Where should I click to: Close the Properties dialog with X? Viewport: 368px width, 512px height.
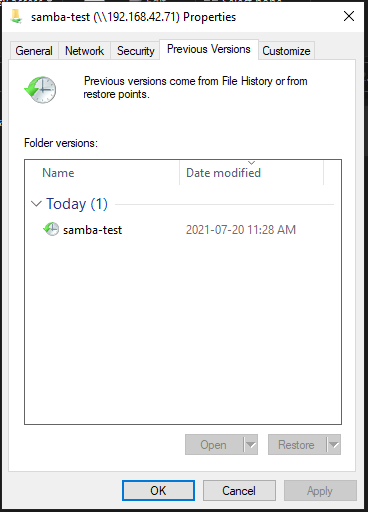(349, 16)
